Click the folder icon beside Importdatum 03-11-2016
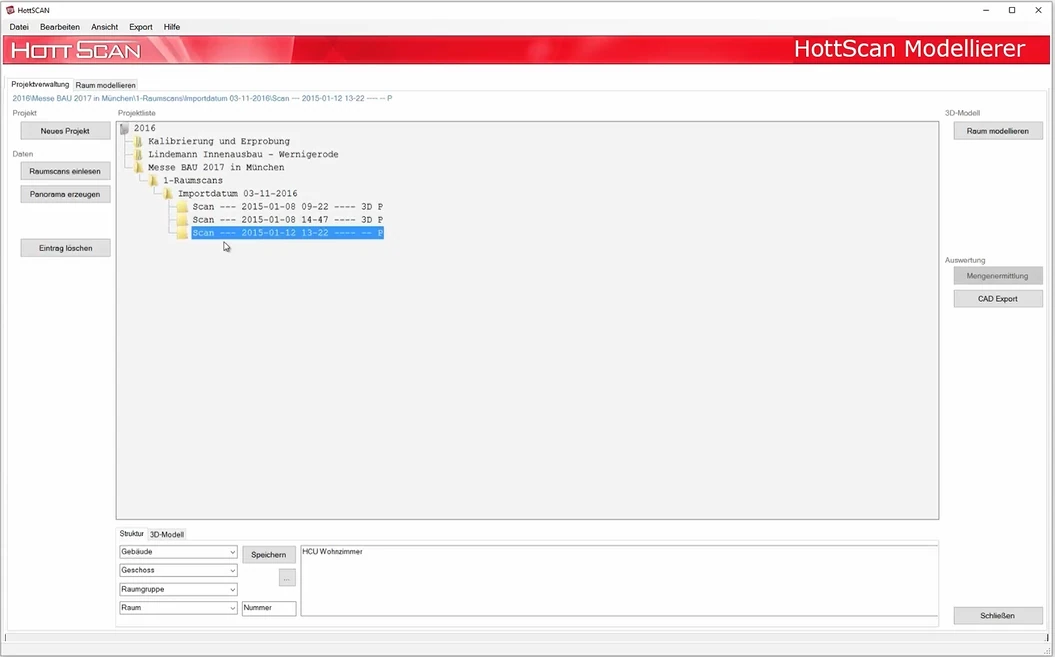The image size is (1055, 657). coord(168,194)
